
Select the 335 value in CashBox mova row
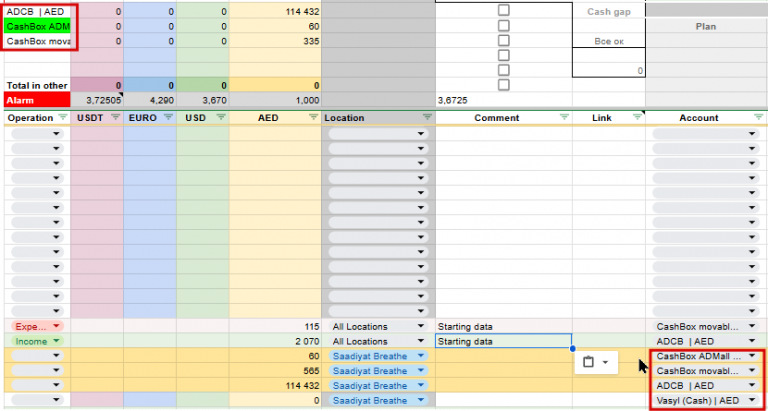(275, 41)
